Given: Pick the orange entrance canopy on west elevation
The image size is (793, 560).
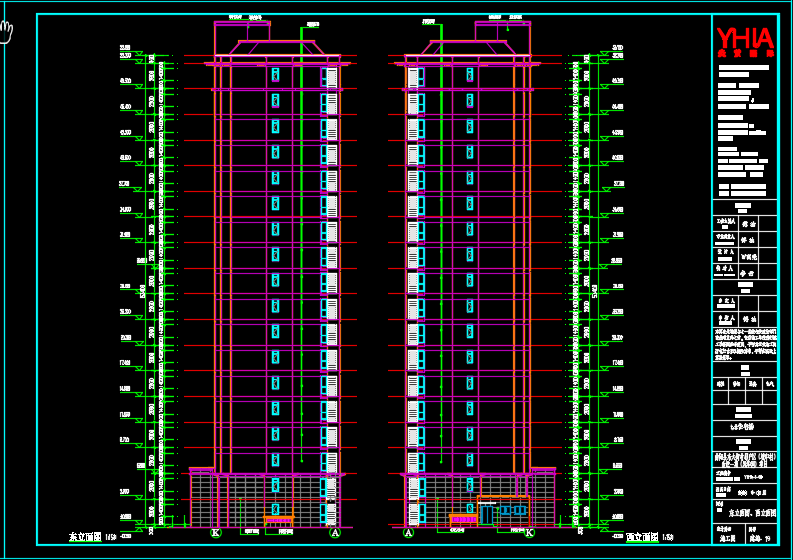Looking at the screenshot, I should (463, 518).
